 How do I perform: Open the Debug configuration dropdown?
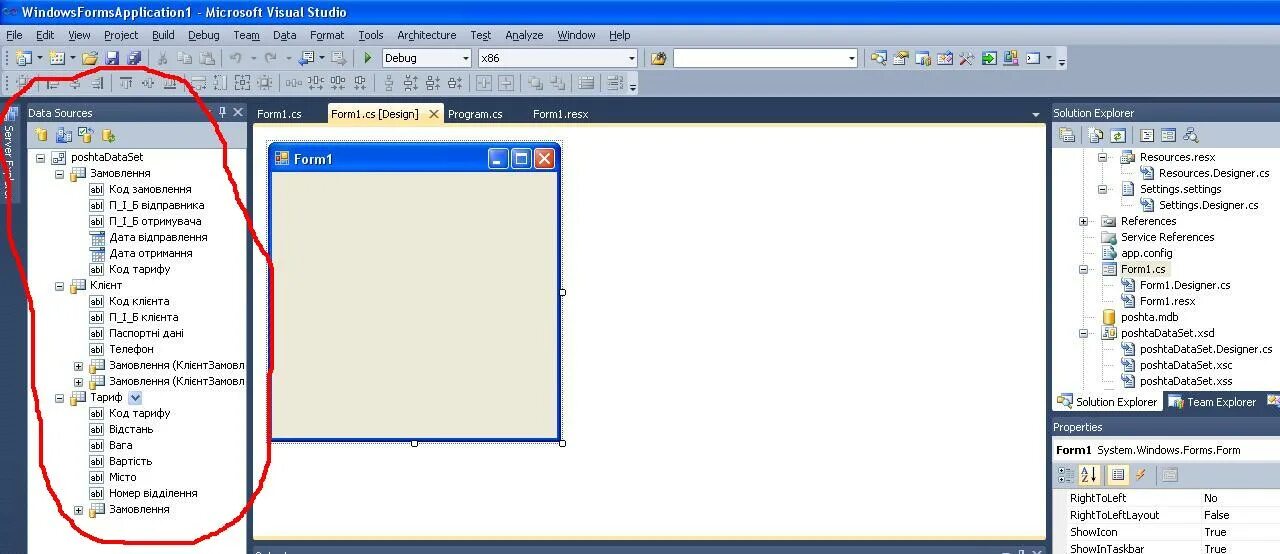click(465, 58)
